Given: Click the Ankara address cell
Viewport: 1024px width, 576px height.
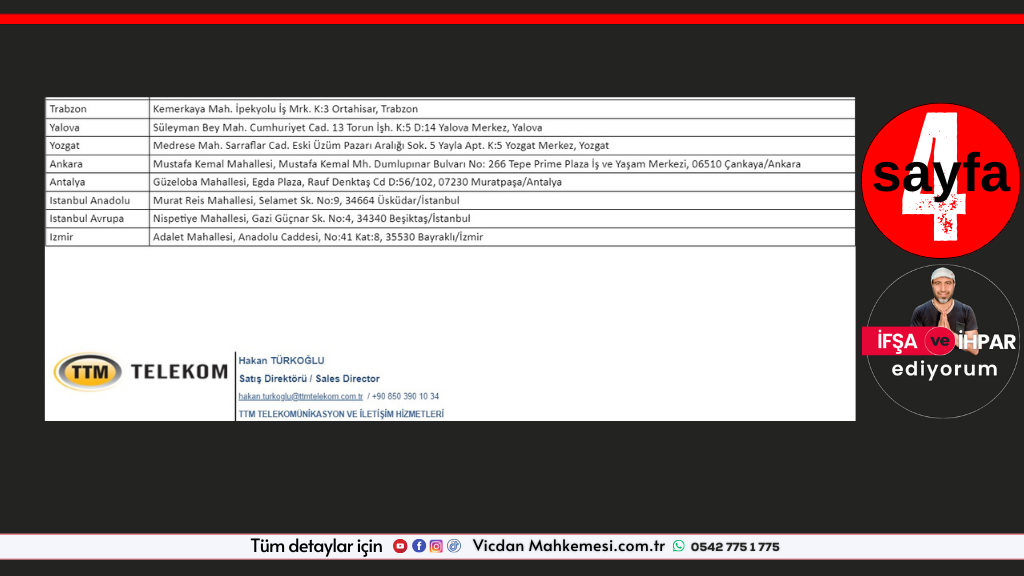Looking at the screenshot, I should [x=476, y=164].
